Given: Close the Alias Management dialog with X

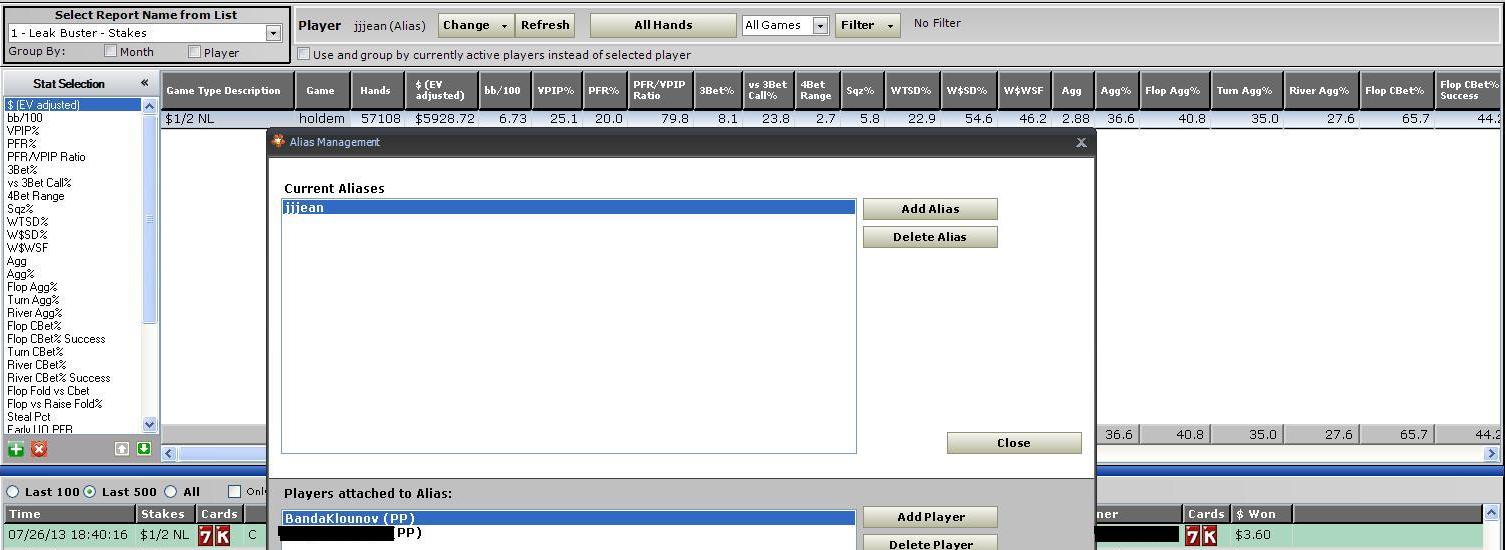Looking at the screenshot, I should (x=1080, y=143).
